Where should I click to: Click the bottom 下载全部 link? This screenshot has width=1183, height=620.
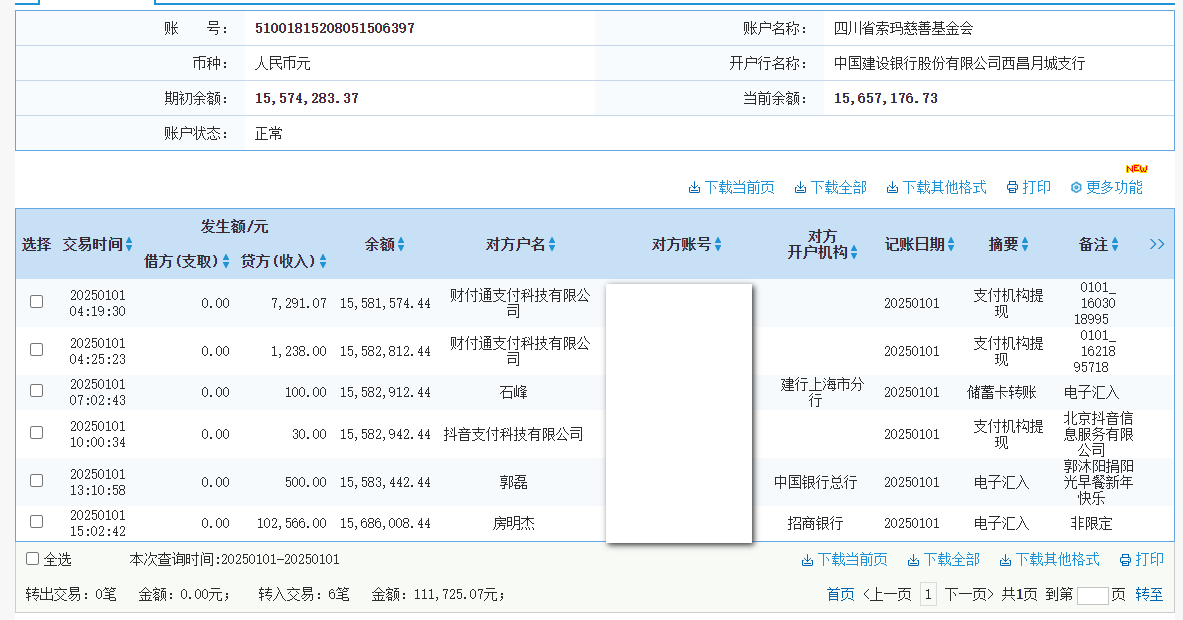pyautogui.click(x=943, y=560)
